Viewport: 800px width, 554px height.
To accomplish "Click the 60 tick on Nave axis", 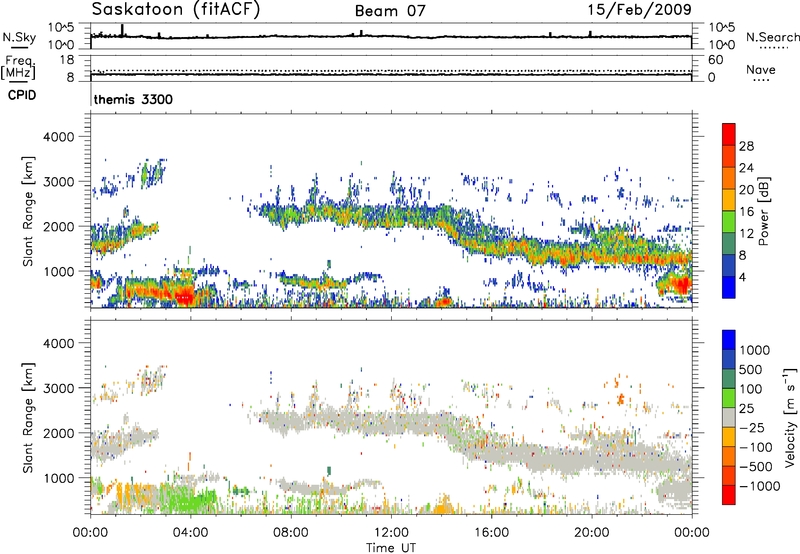I will [x=716, y=60].
